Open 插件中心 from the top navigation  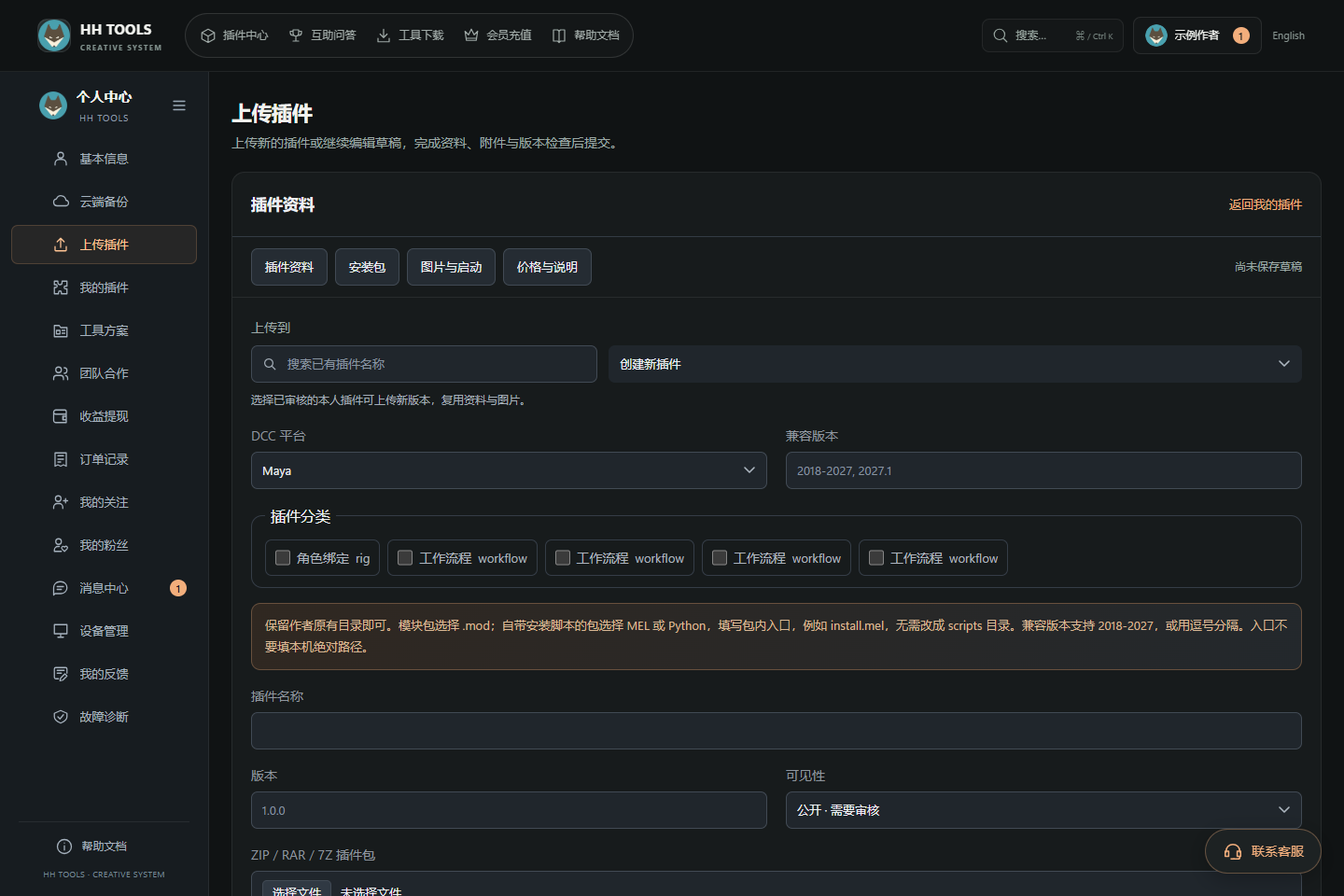pyautogui.click(x=234, y=35)
